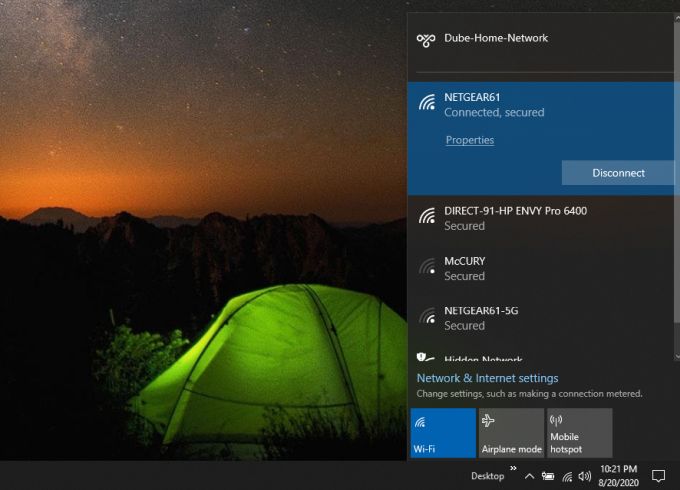The height and width of the screenshot is (490, 680).
Task: Turn on Mobile hotspot tile
Action: [x=579, y=433]
